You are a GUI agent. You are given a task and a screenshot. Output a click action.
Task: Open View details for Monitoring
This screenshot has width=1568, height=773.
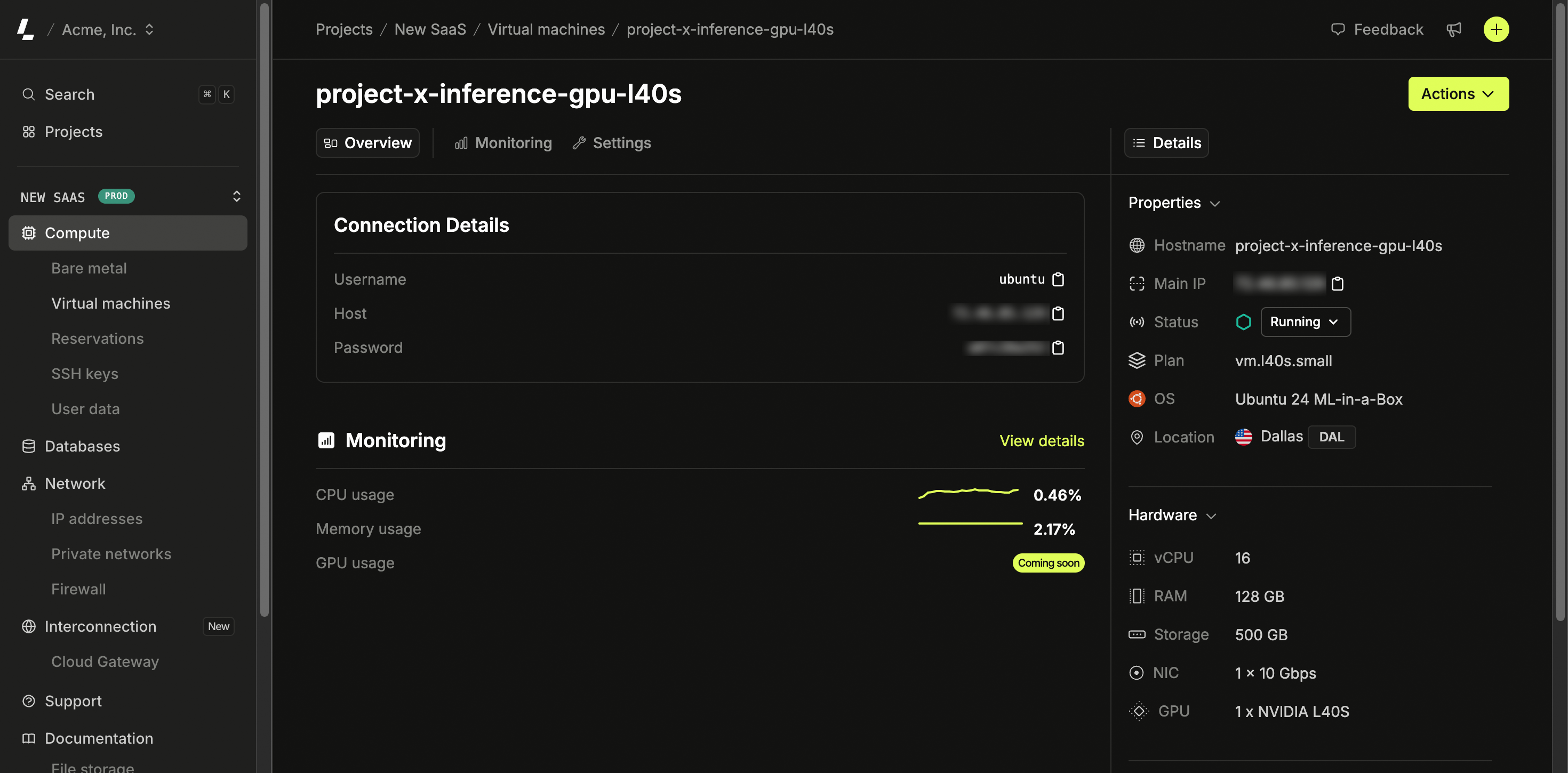click(1042, 440)
